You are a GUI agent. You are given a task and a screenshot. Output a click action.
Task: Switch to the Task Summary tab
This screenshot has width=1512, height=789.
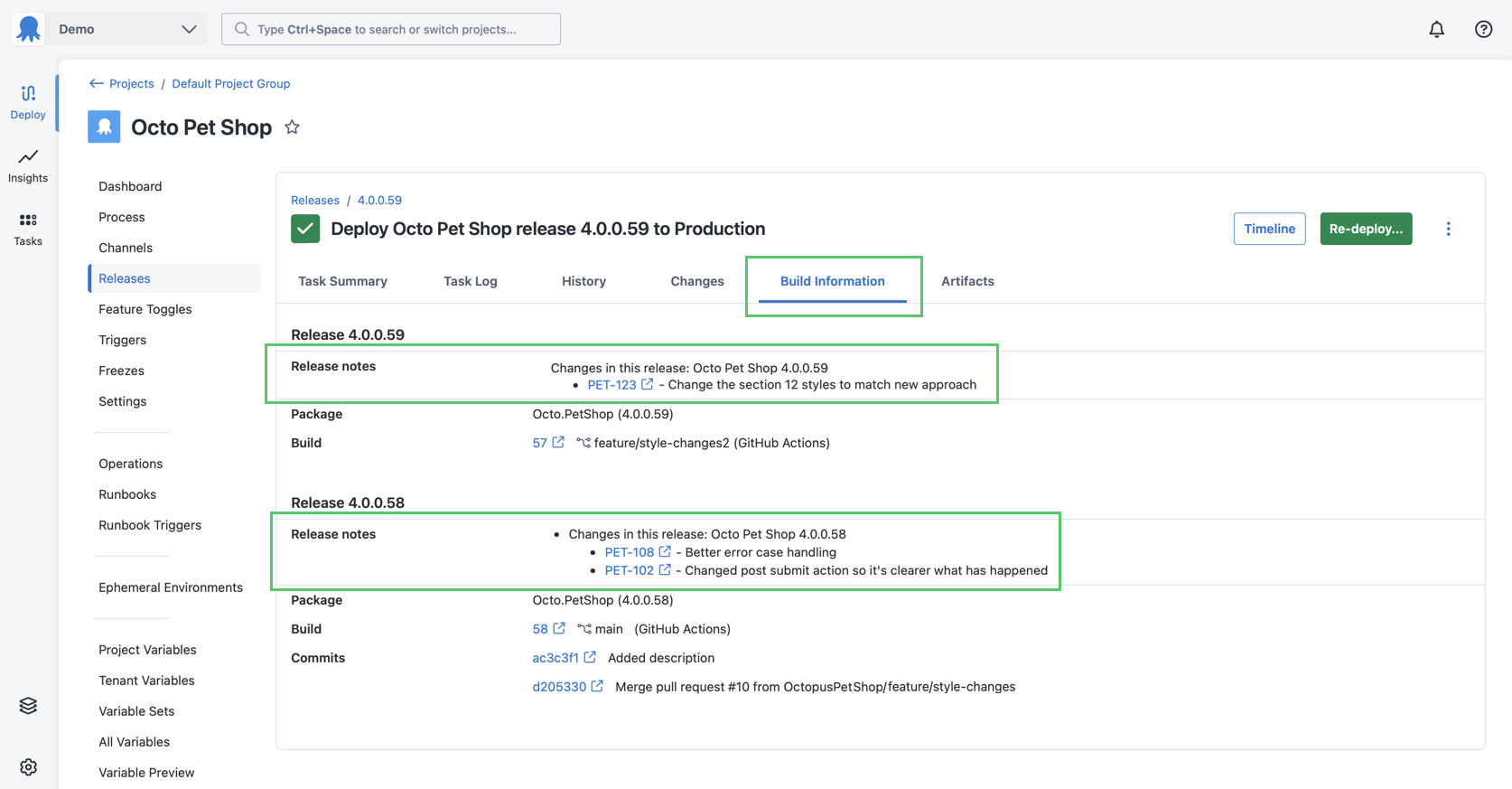point(342,281)
